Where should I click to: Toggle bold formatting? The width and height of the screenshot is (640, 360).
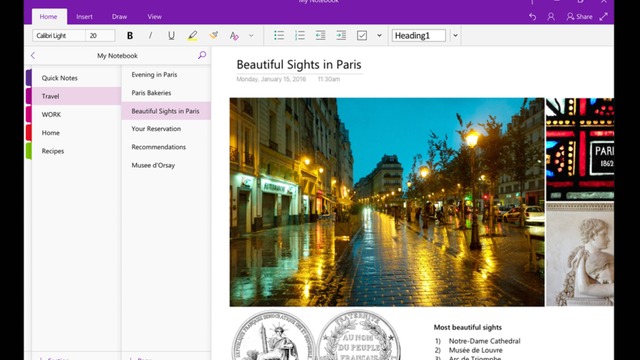tap(130, 36)
